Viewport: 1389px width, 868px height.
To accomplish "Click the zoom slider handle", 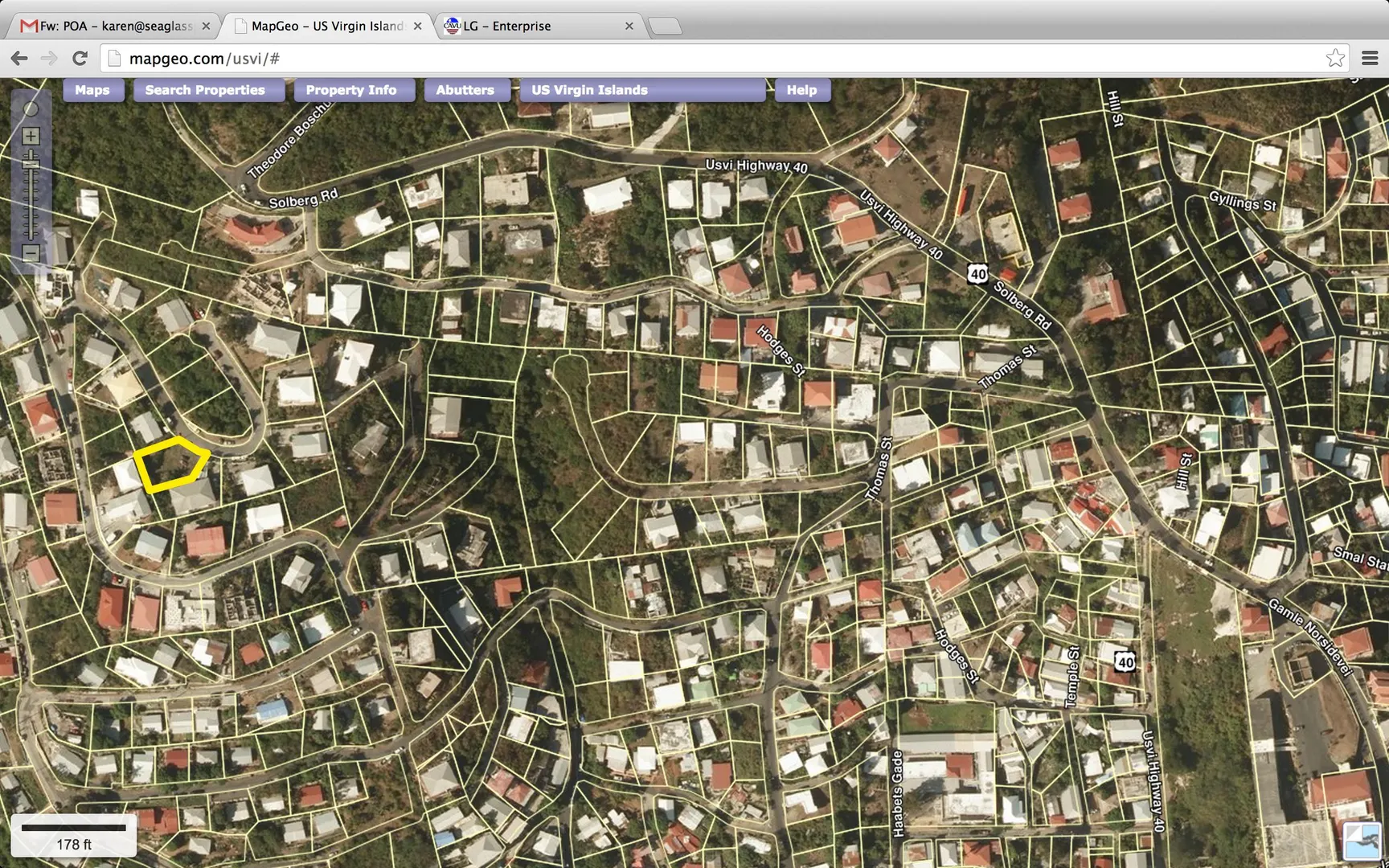I will (31, 163).
